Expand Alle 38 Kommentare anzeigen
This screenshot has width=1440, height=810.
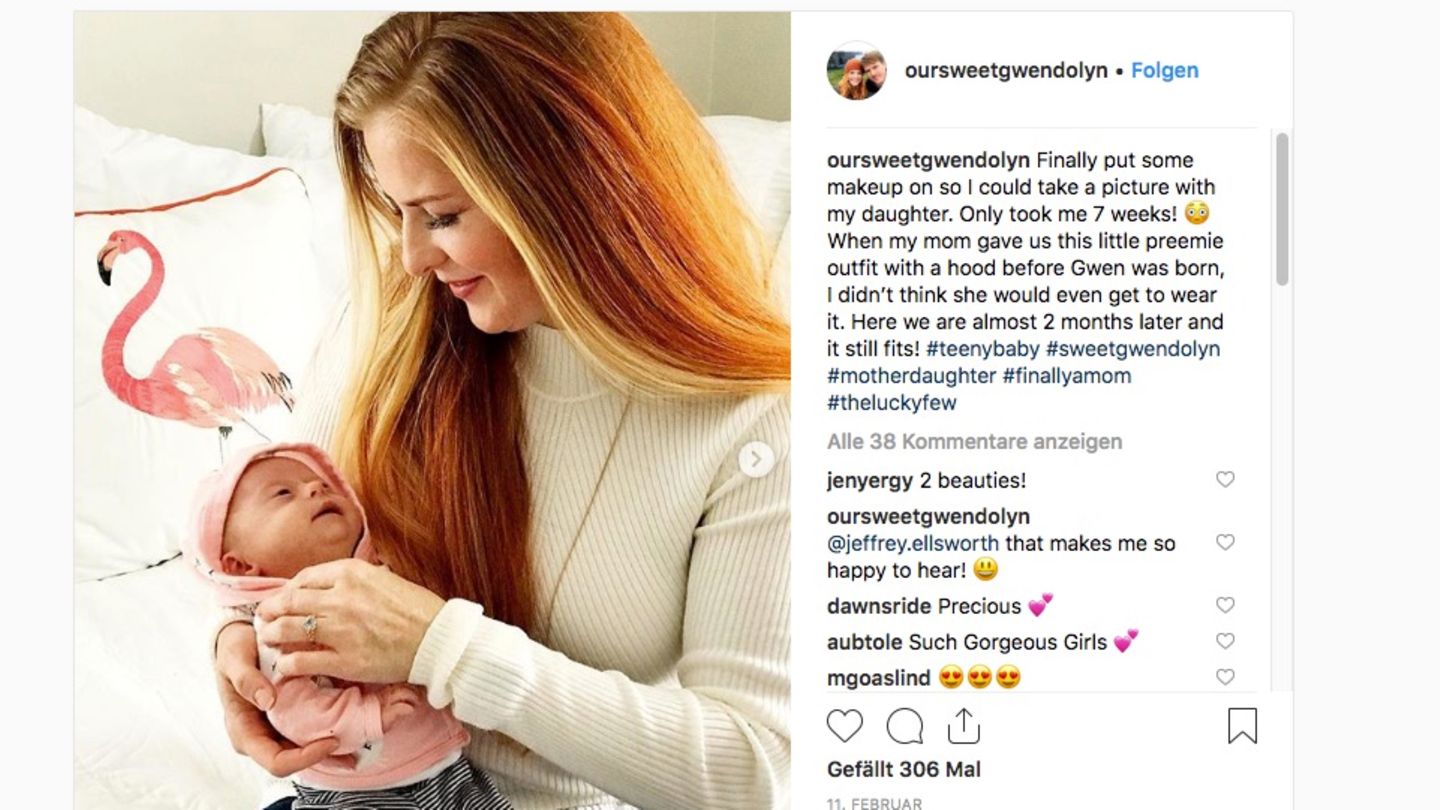click(974, 441)
